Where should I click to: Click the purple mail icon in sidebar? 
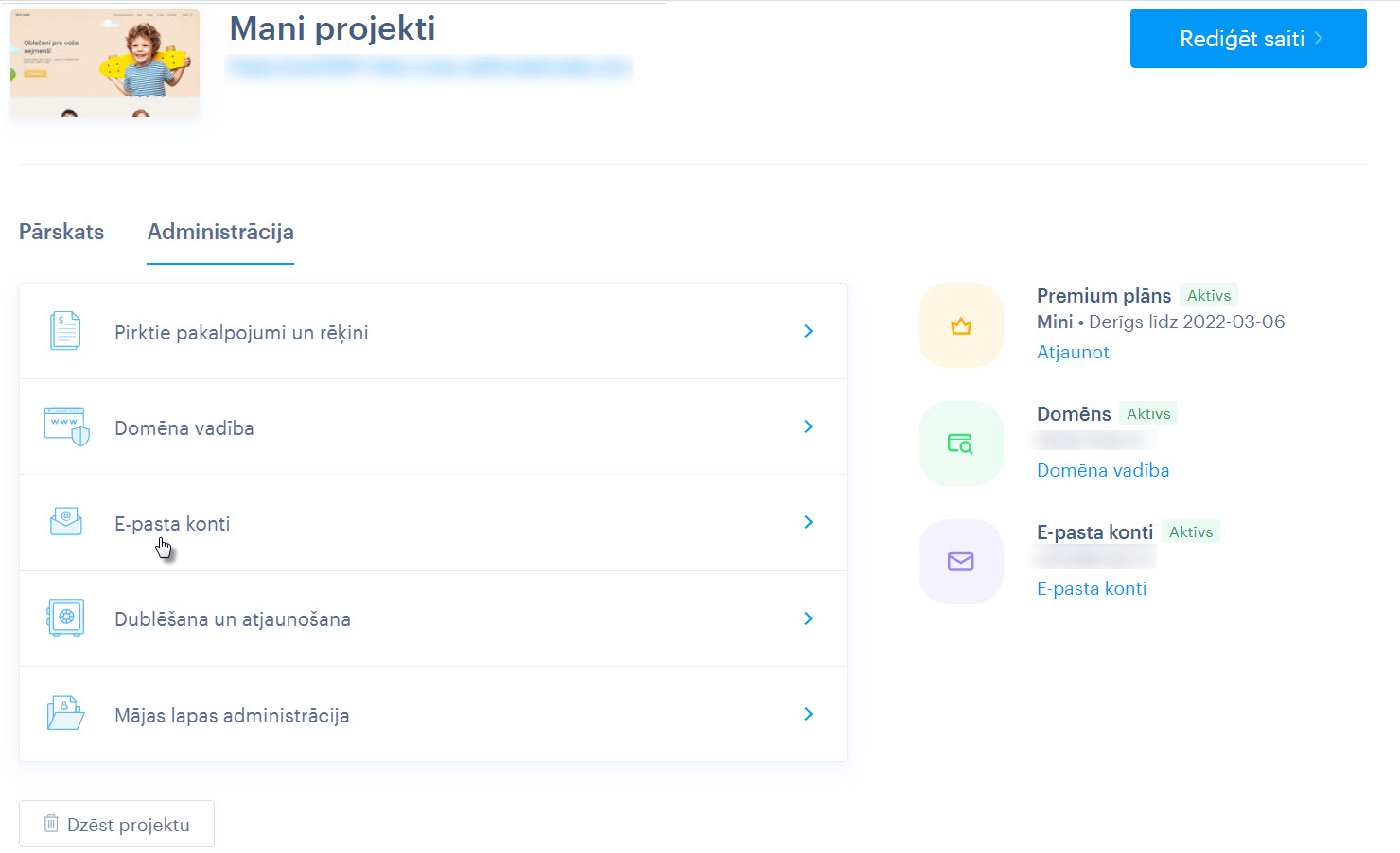click(x=961, y=562)
